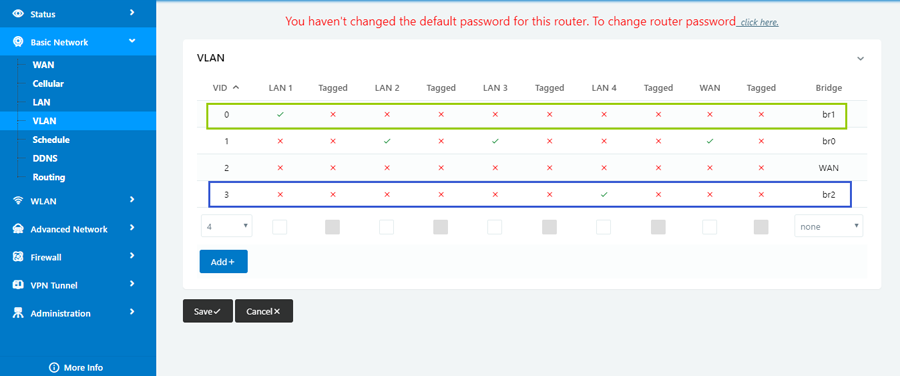Follow the click here password link
This screenshot has height=376, width=900.
tap(759, 22)
